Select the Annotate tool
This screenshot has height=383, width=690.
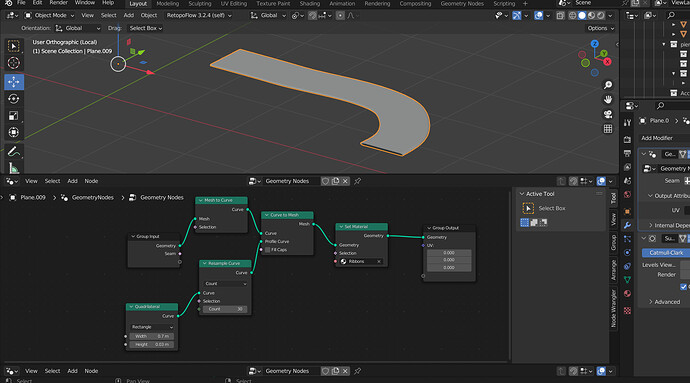pos(14,152)
